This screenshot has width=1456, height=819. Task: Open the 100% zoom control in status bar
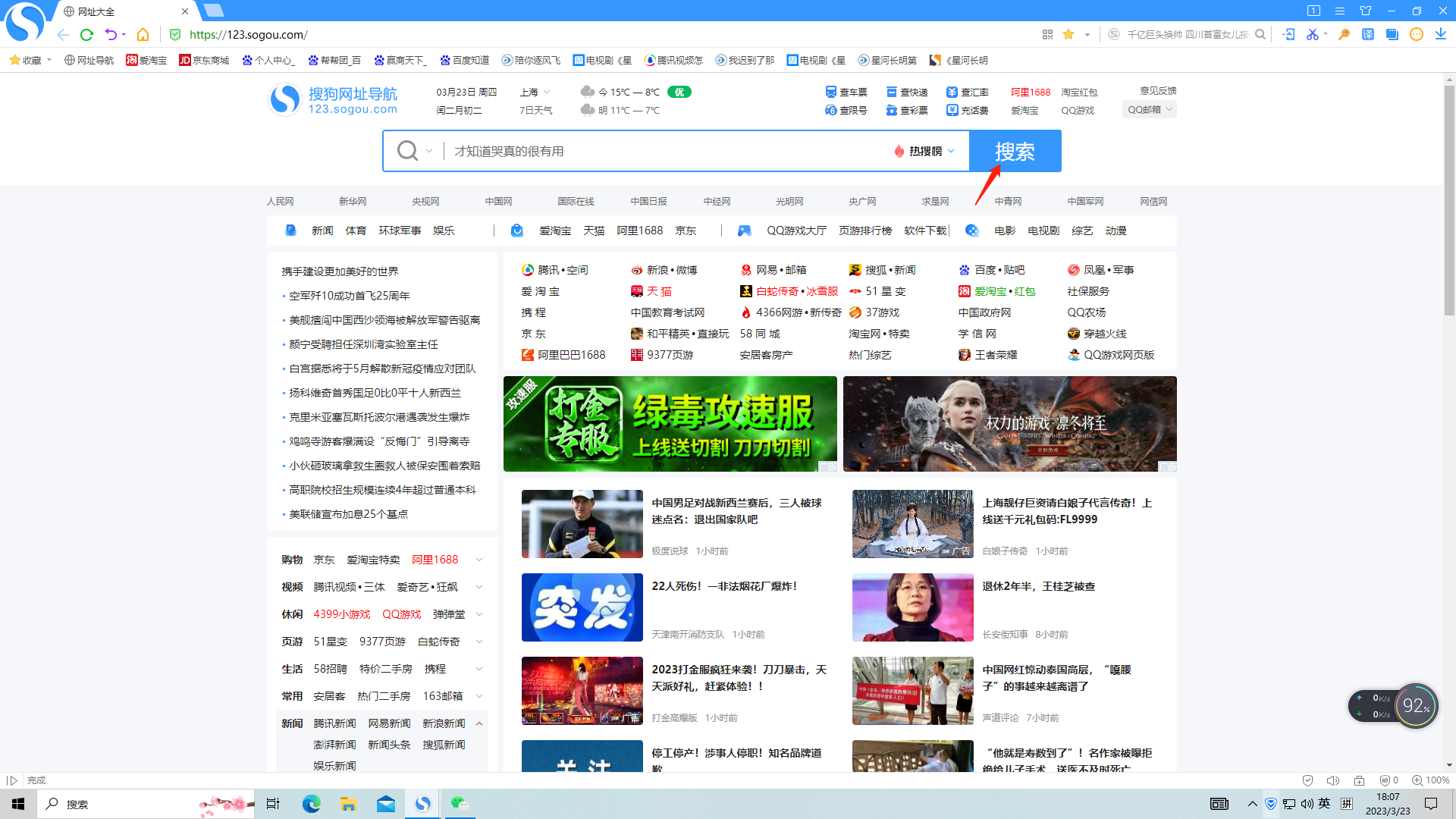click(x=1431, y=780)
